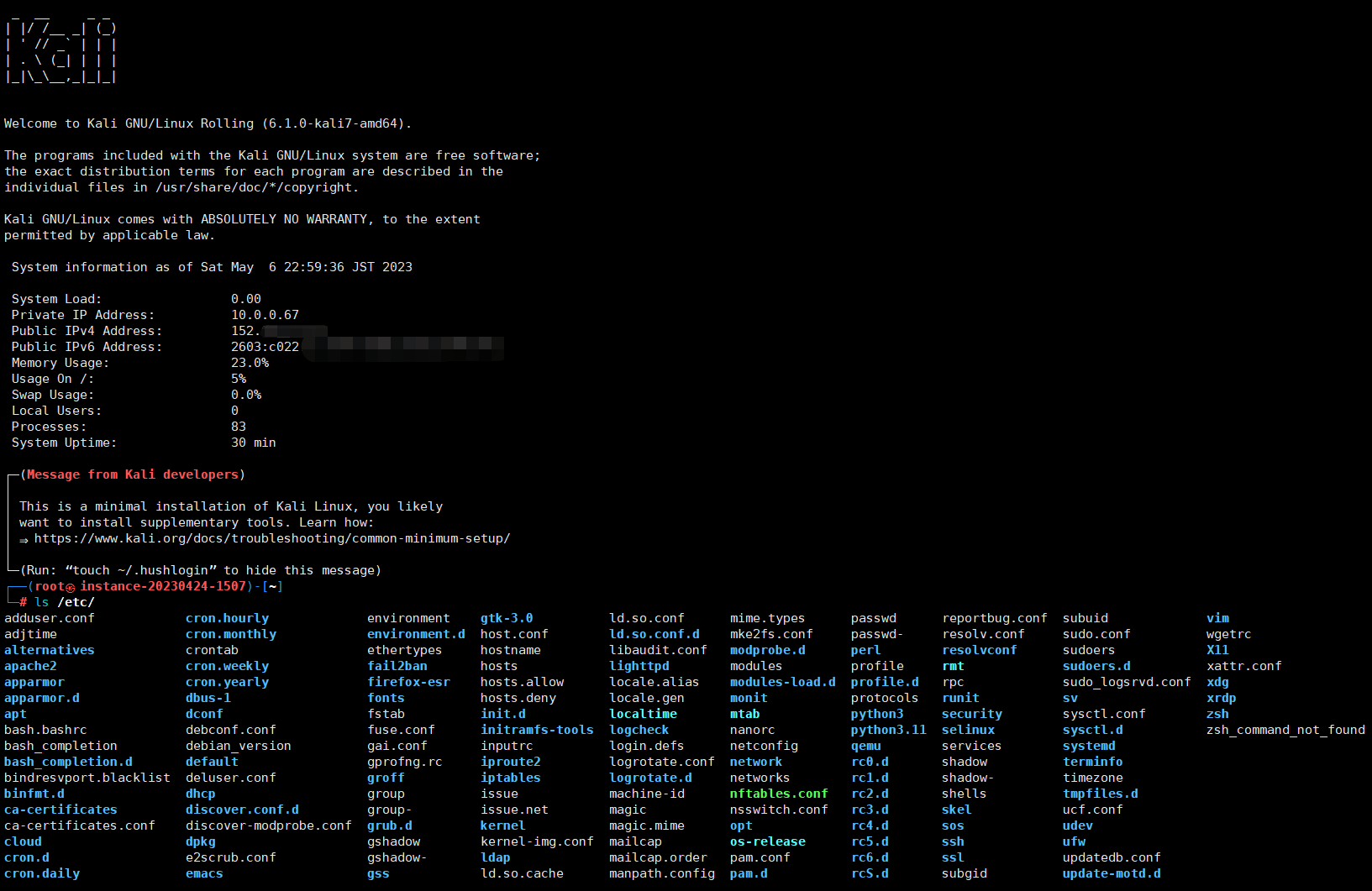Click the 'qemu' directory name
Viewport: 1372px width, 891px height.
[x=866, y=746]
